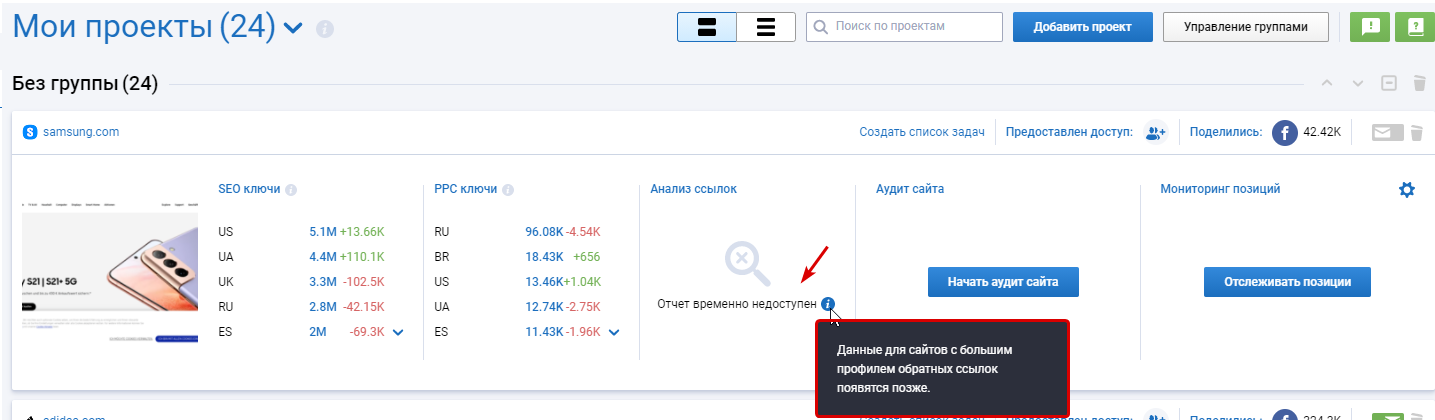This screenshot has width=1435, height=420.
Task: Expand more countries under SEO ключи
Action: pyautogui.click(x=398, y=332)
